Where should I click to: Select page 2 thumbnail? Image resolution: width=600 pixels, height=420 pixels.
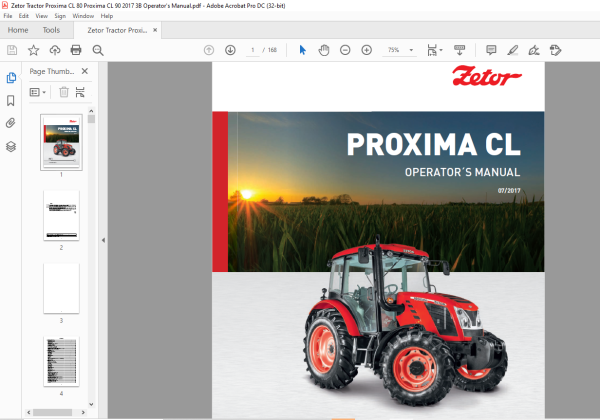61,215
